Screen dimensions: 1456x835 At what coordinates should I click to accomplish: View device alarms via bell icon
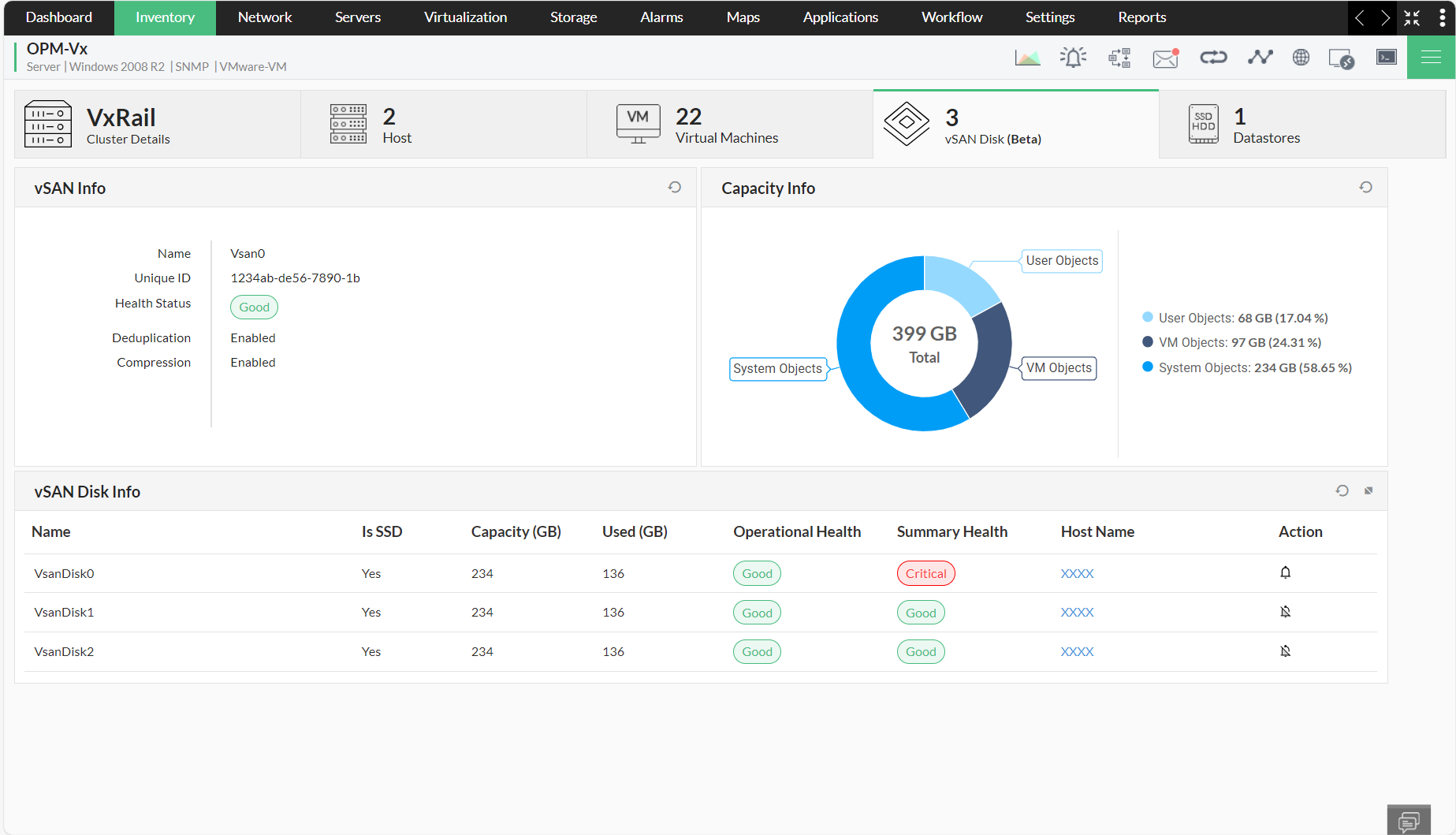click(x=1073, y=57)
